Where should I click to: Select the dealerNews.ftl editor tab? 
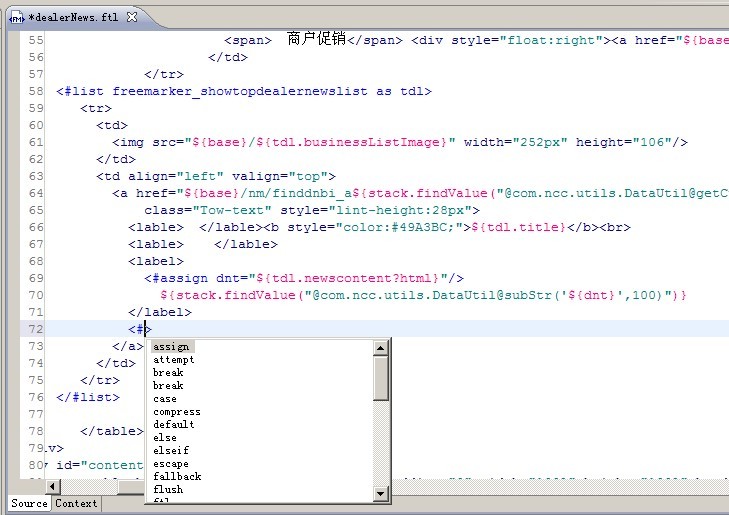click(x=70, y=18)
